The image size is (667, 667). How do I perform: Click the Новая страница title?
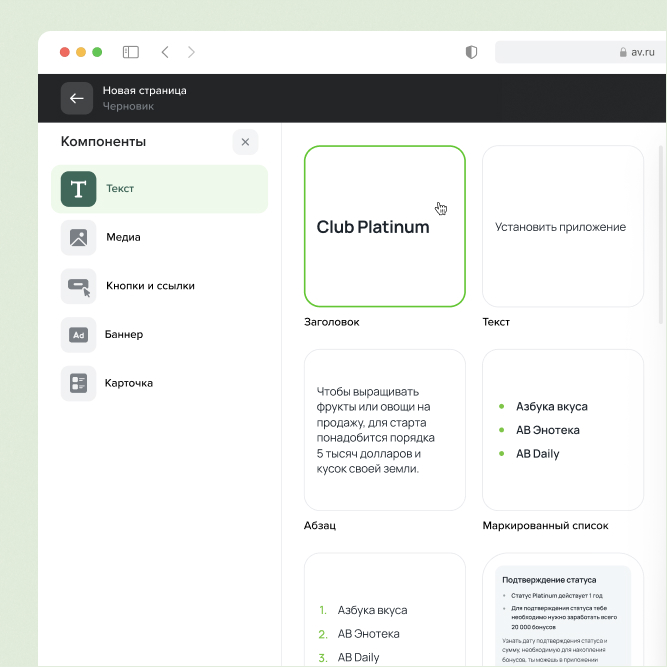(x=144, y=91)
